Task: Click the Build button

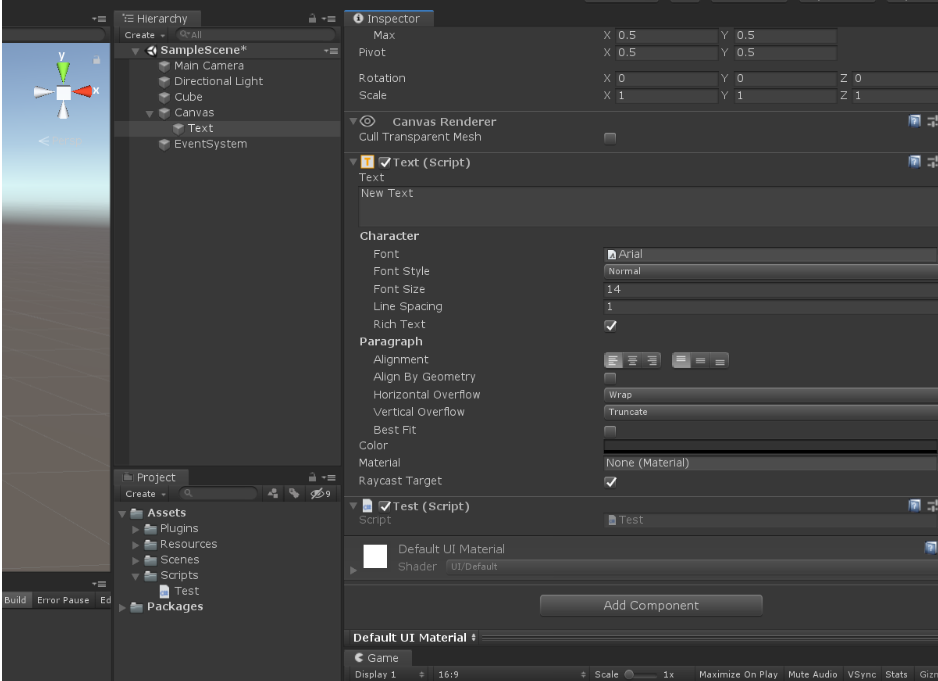Action: click(14, 600)
